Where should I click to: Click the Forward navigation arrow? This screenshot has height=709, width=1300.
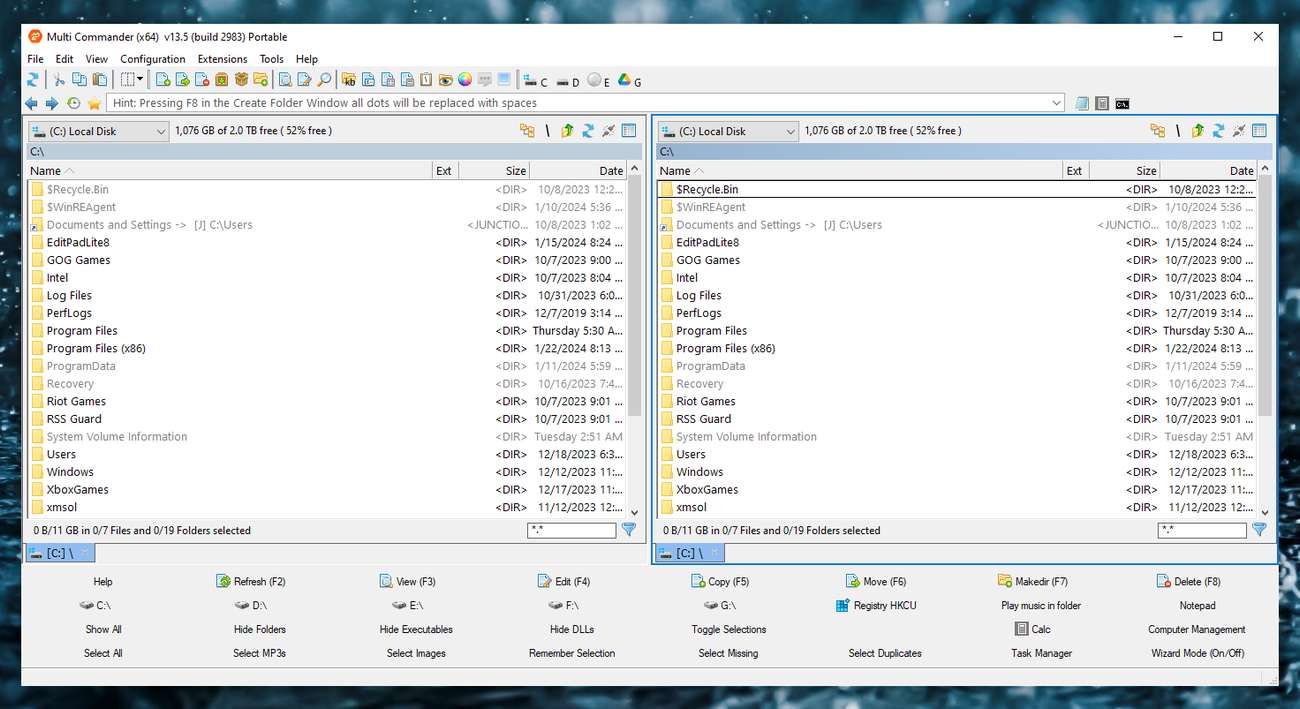coord(52,103)
